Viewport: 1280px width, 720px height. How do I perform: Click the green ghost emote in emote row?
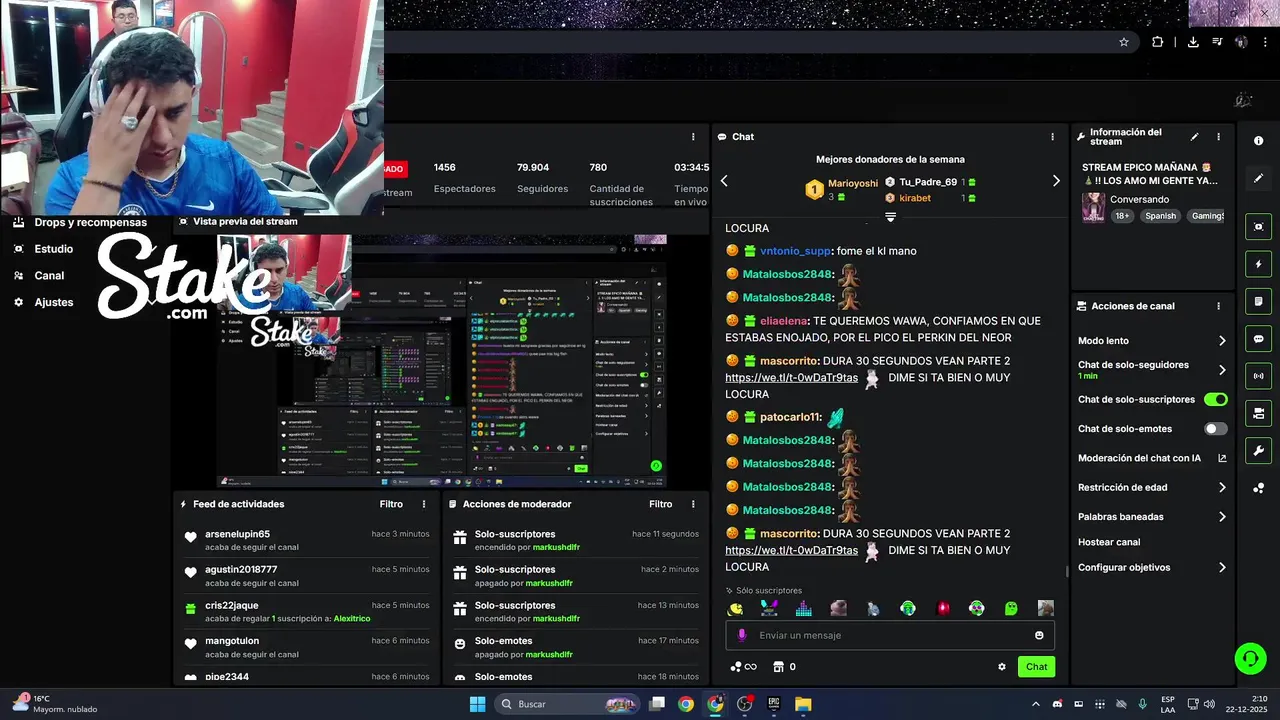point(1011,608)
